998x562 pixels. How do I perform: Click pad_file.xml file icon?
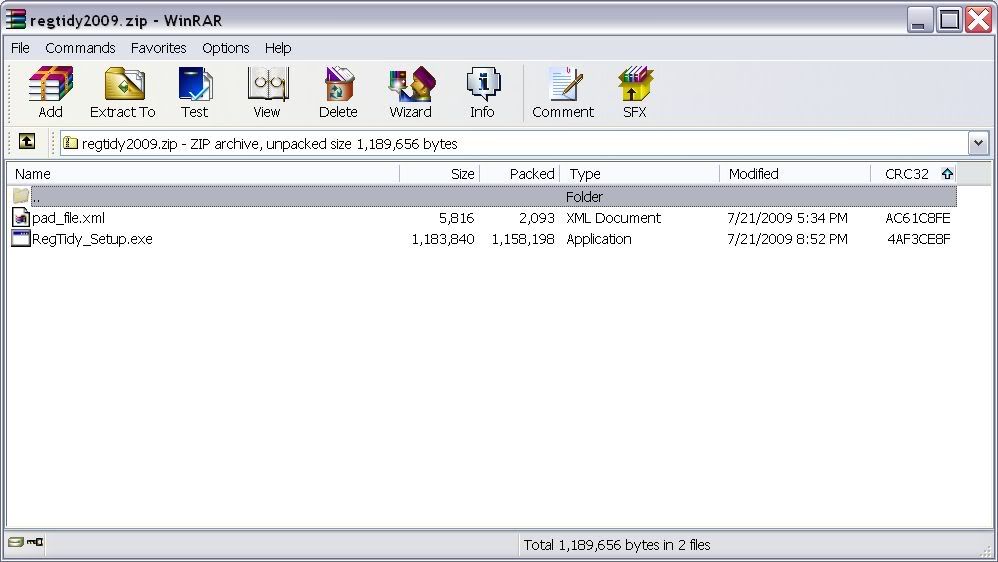(x=21, y=218)
